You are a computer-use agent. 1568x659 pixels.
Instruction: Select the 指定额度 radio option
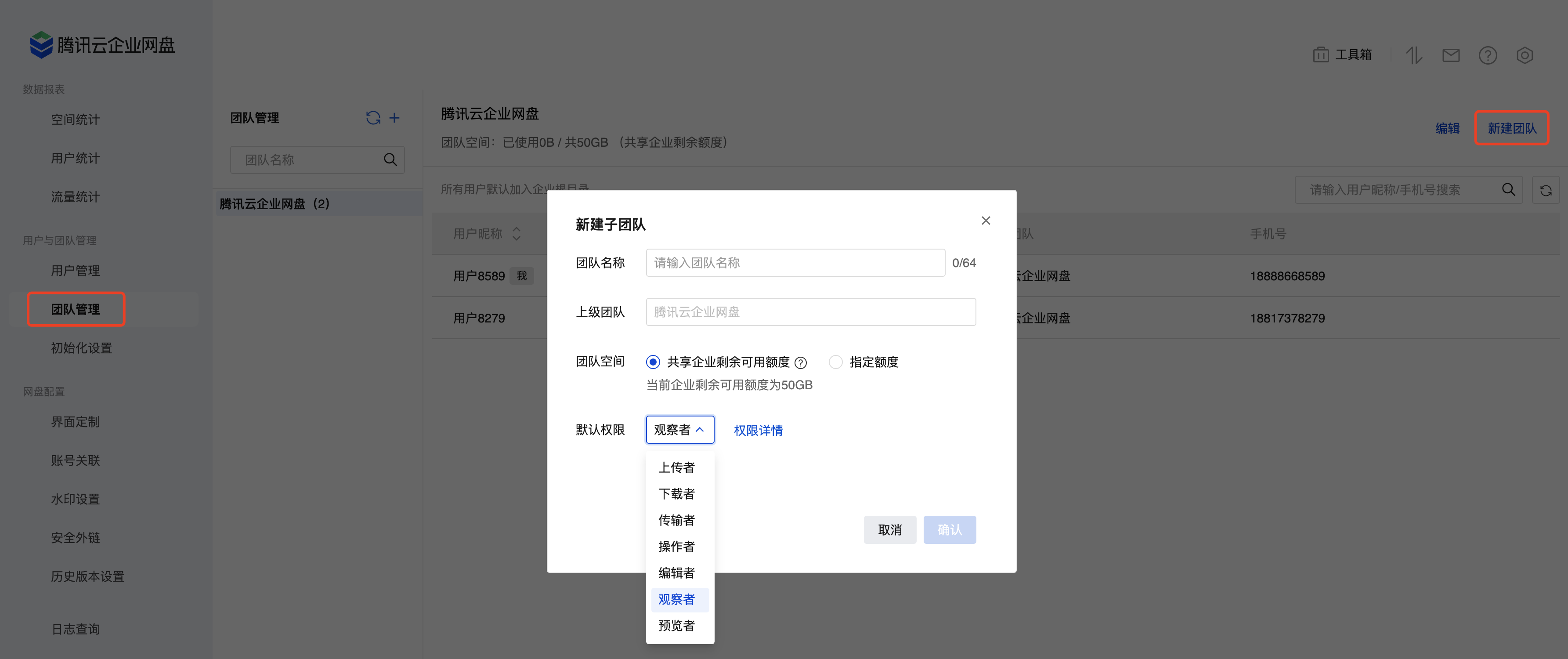pyautogui.click(x=836, y=362)
